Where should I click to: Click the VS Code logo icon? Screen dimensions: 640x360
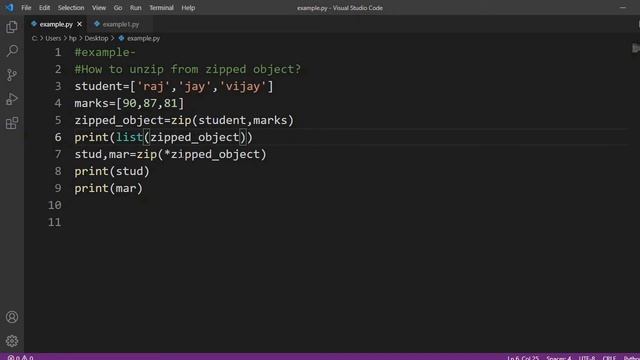point(9,7)
